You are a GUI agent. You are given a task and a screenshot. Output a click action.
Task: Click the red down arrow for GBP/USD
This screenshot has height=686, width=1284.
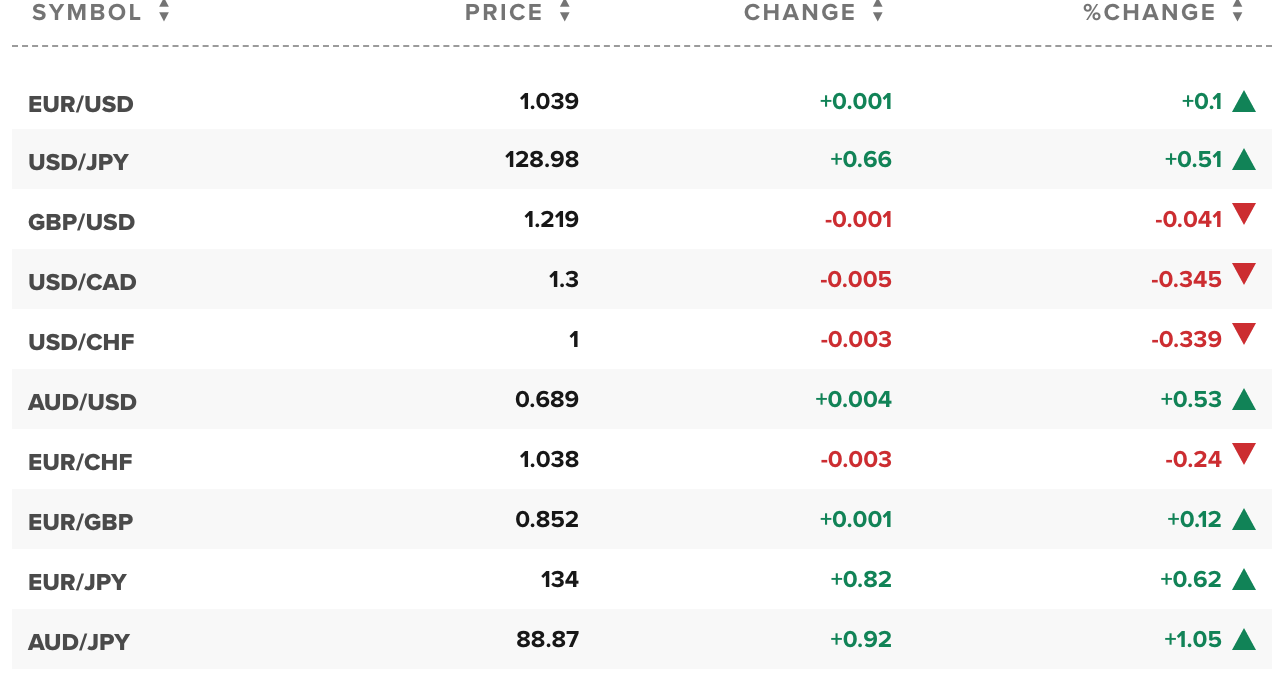[1244, 214]
